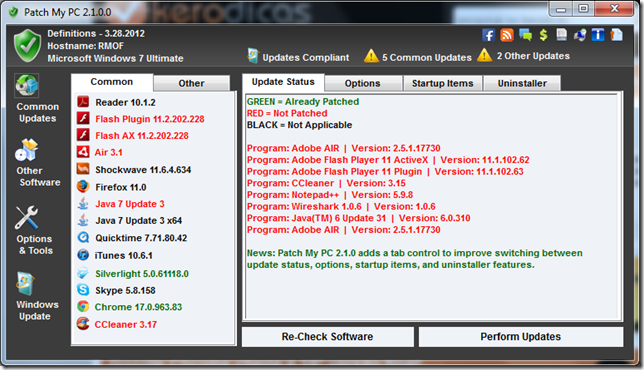Click 'Program: Notepad++' status line
The image size is (644, 370).
point(330,195)
